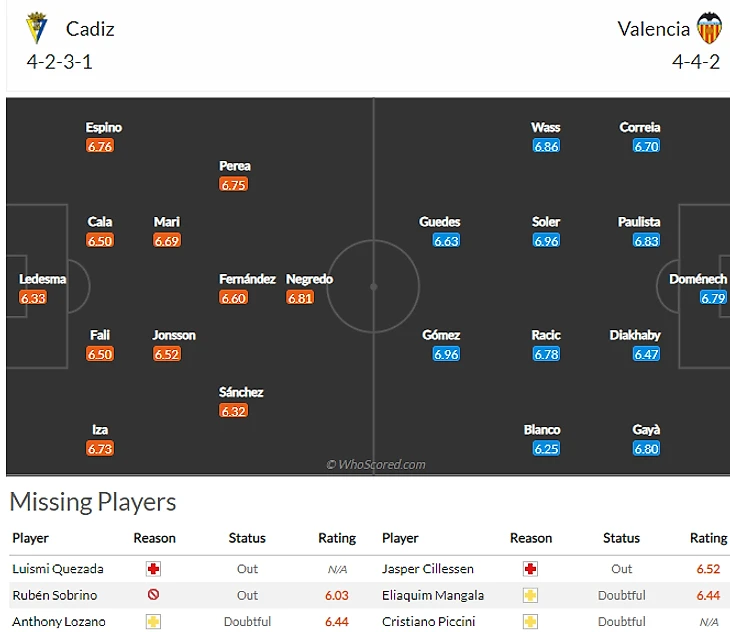Select Guedes on the Valencia lineup
730x632 pixels.
coord(439,222)
